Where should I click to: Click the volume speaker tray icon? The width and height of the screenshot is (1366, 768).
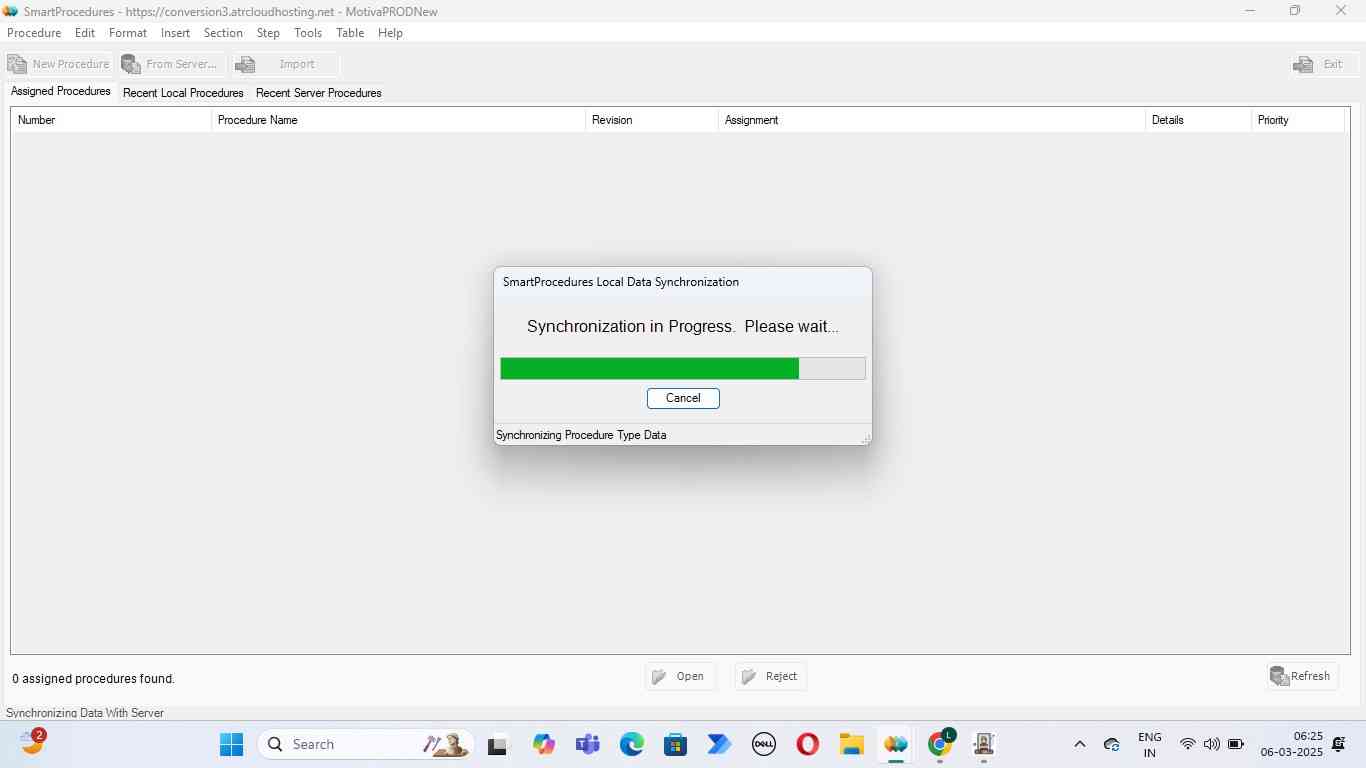1211,744
